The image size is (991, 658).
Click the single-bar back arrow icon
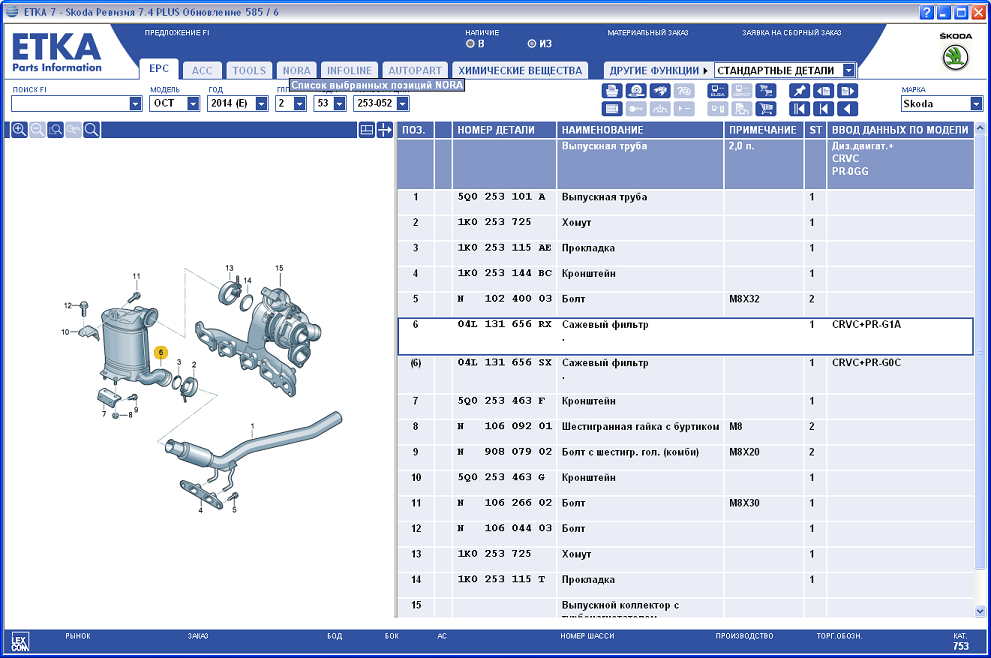coord(824,109)
